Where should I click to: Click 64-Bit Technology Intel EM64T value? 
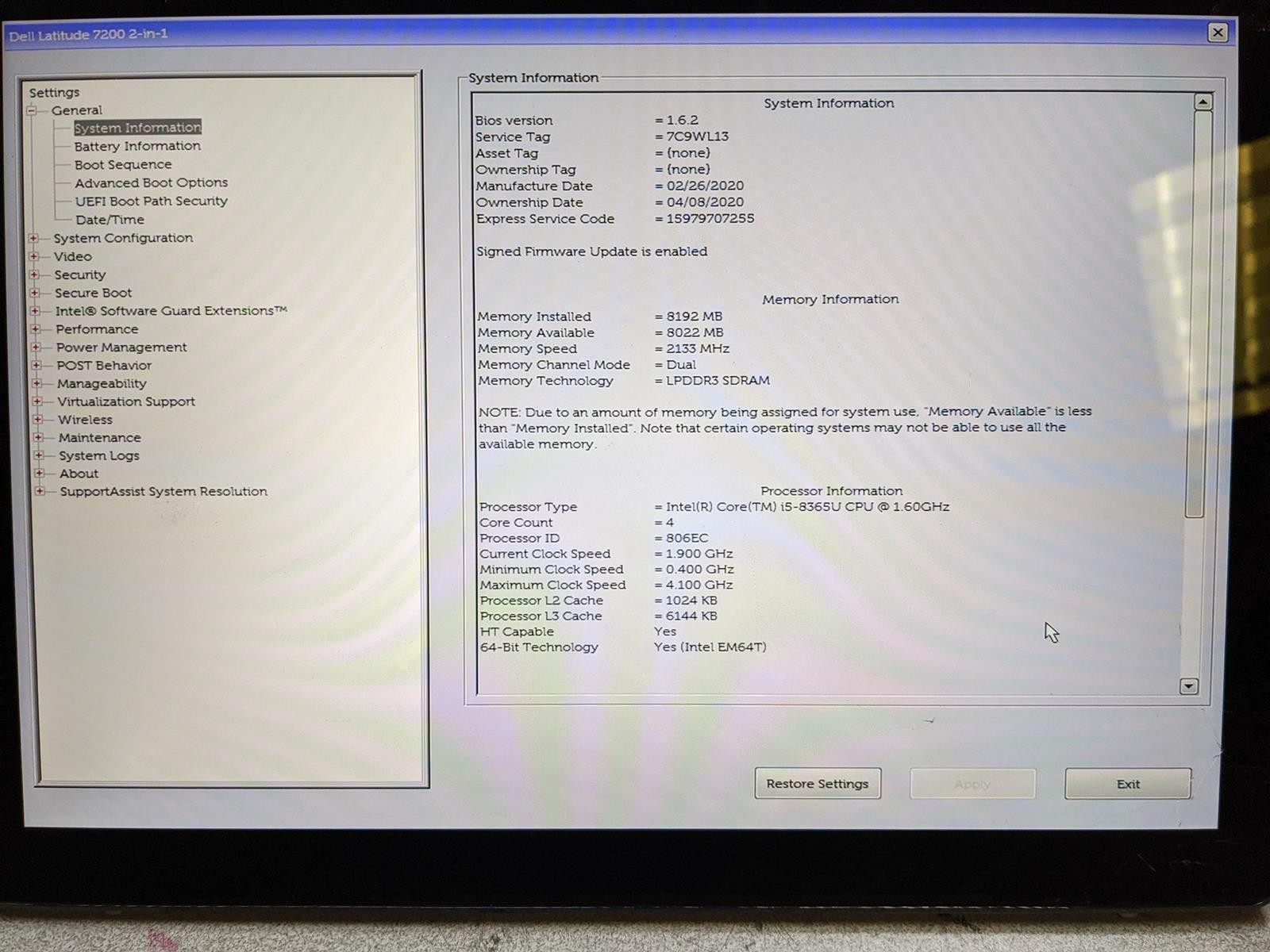pyautogui.click(x=710, y=647)
